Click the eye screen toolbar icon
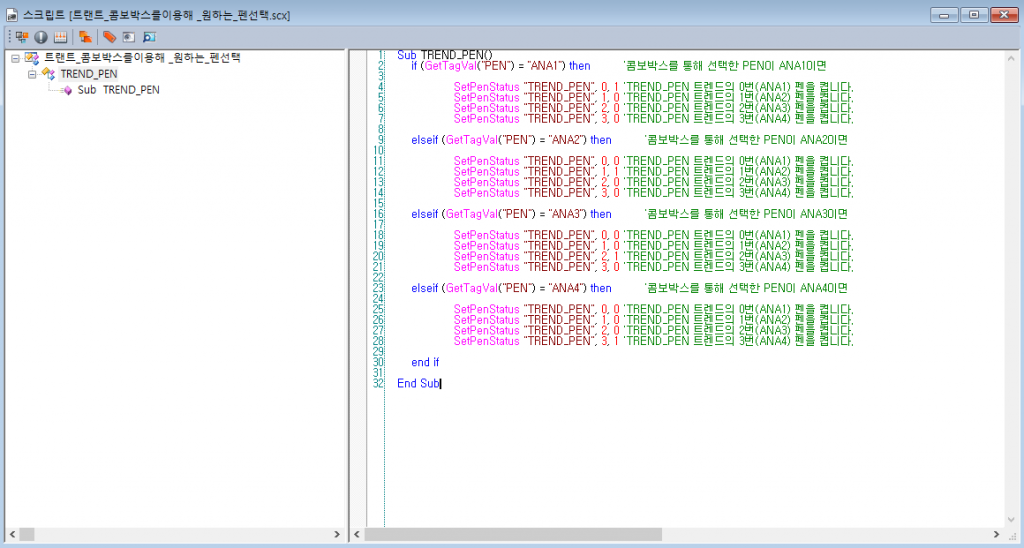 point(129,37)
